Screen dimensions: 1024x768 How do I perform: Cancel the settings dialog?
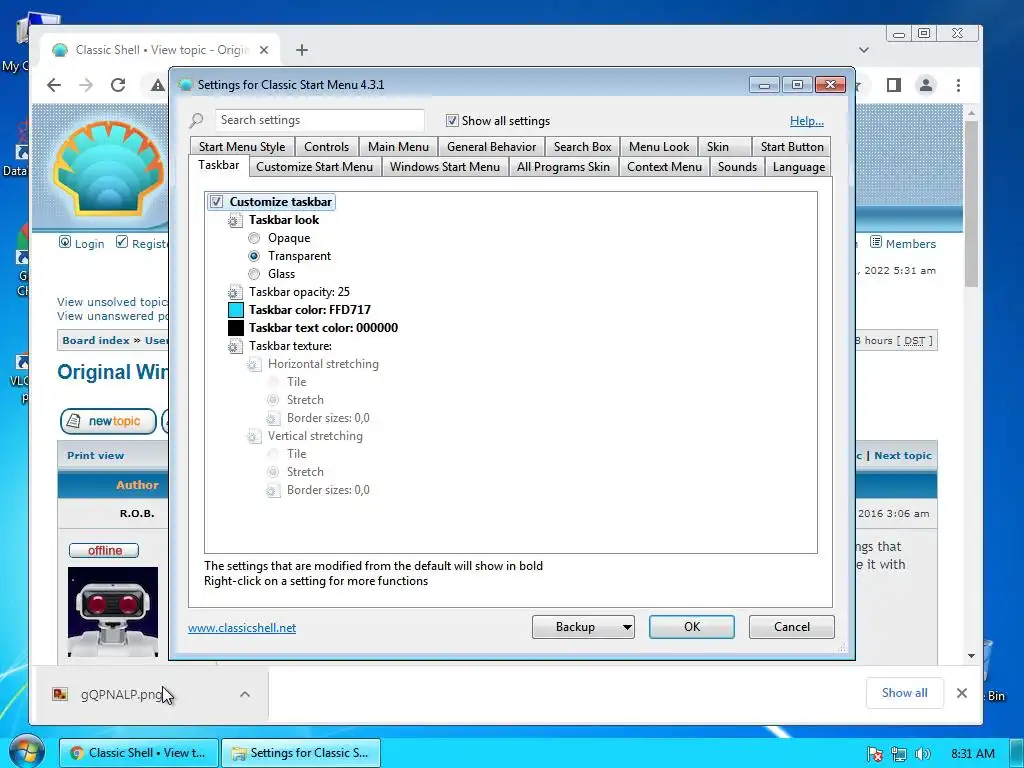792,627
